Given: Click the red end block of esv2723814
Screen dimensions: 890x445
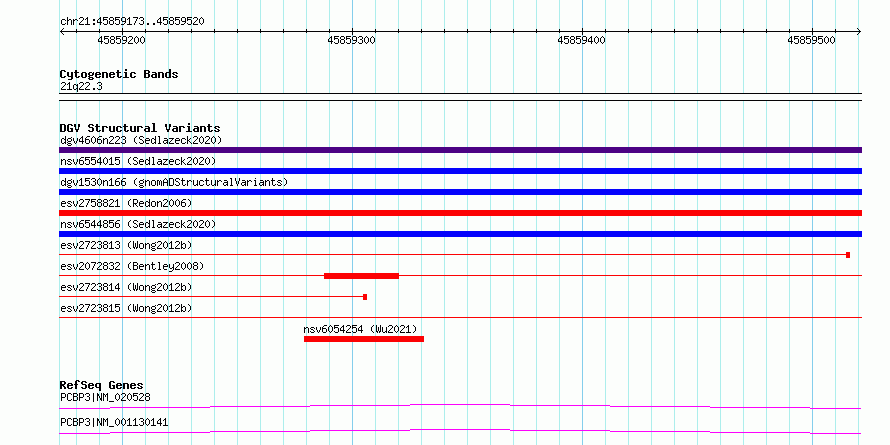Looking at the screenshot, I should 365,297.
